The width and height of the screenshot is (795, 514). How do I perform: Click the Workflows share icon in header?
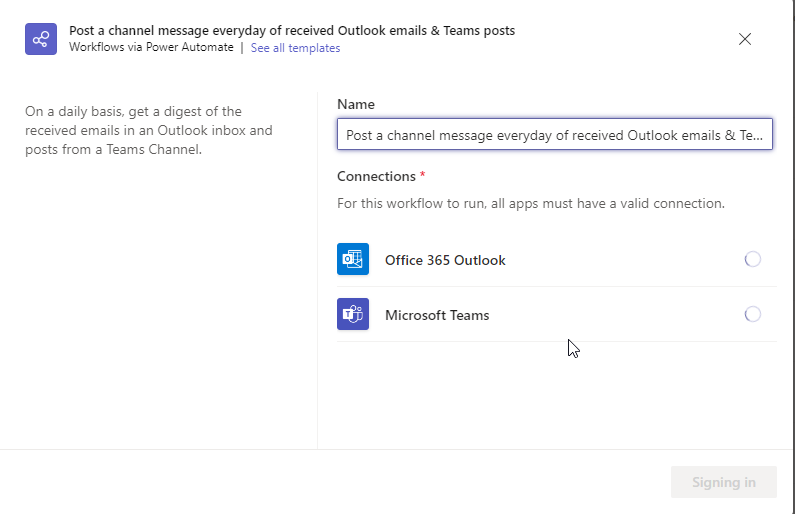click(41, 39)
